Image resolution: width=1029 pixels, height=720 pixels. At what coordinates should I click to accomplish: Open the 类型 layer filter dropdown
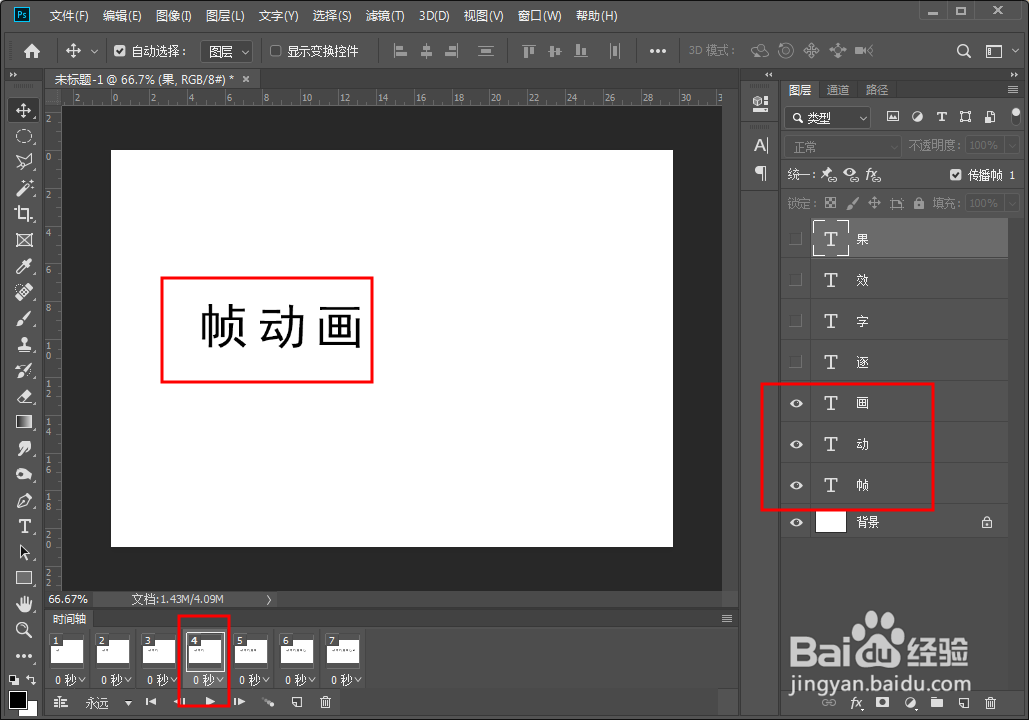tap(828, 117)
